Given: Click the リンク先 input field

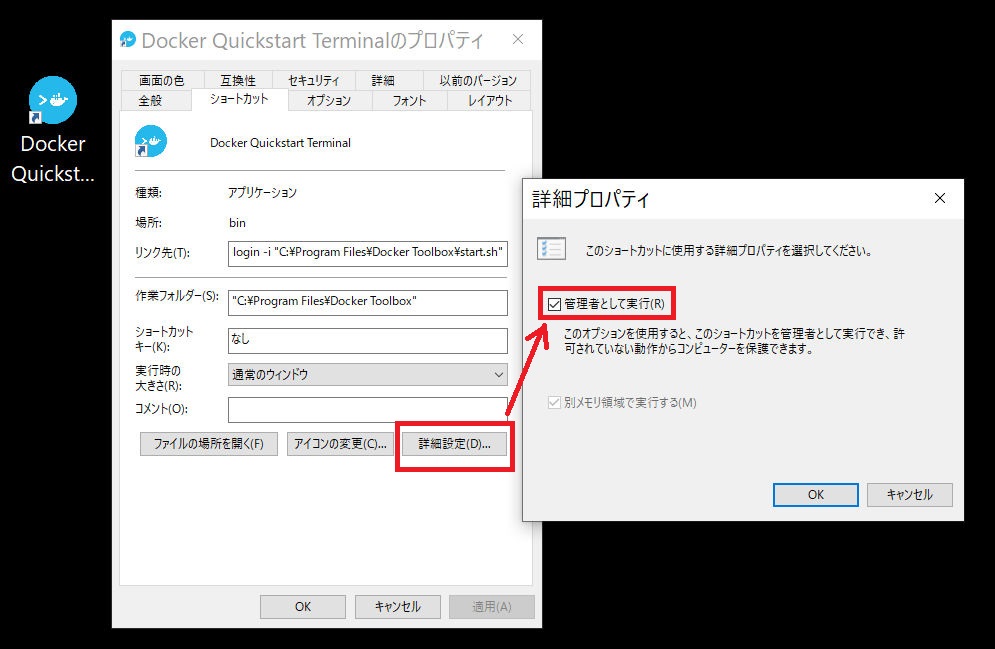Looking at the screenshot, I should [368, 252].
